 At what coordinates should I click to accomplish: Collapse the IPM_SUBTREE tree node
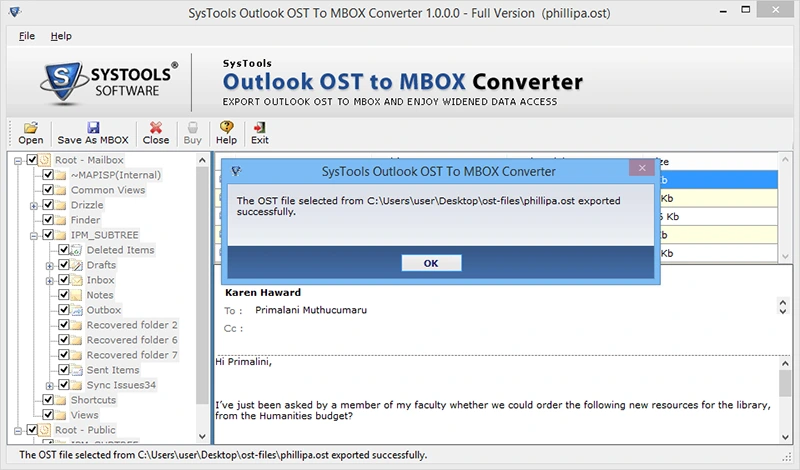click(34, 236)
